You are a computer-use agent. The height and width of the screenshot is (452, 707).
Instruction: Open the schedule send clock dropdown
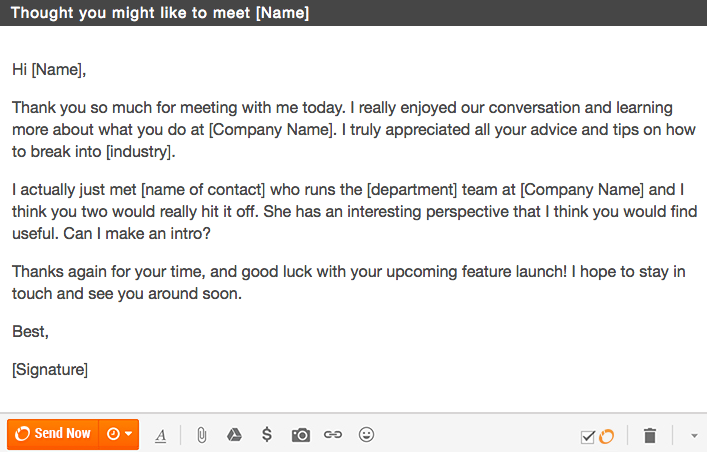[119, 434]
